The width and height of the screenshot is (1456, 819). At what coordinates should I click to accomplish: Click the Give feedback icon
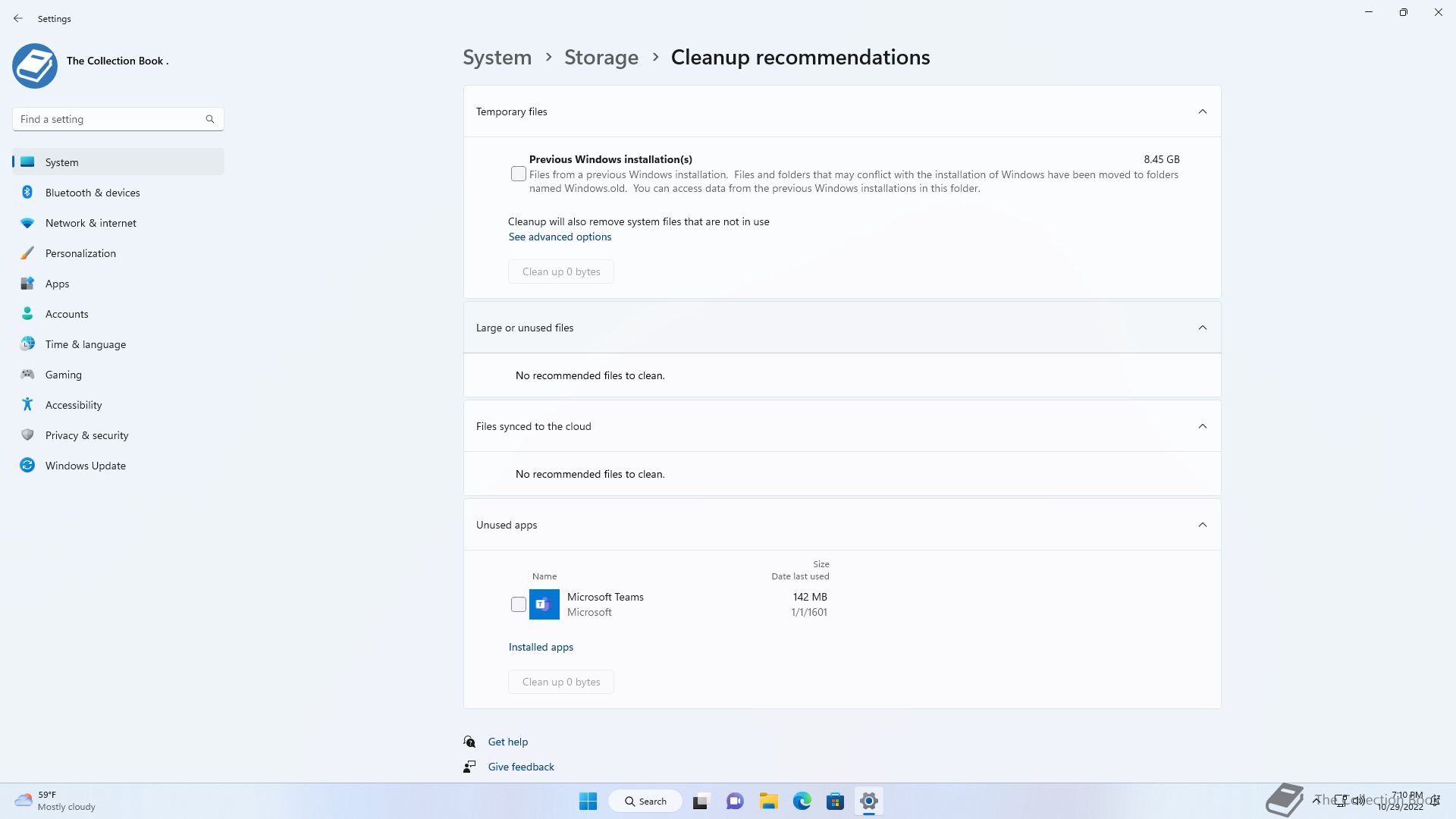click(469, 767)
